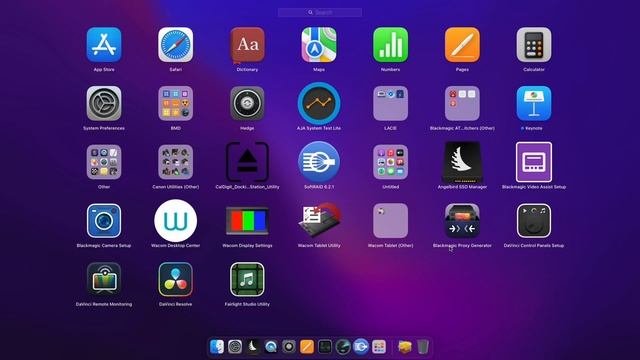Image resolution: width=640 pixels, height=360 pixels.
Task: Launch Angelbird SSD Manager
Action: tap(462, 162)
